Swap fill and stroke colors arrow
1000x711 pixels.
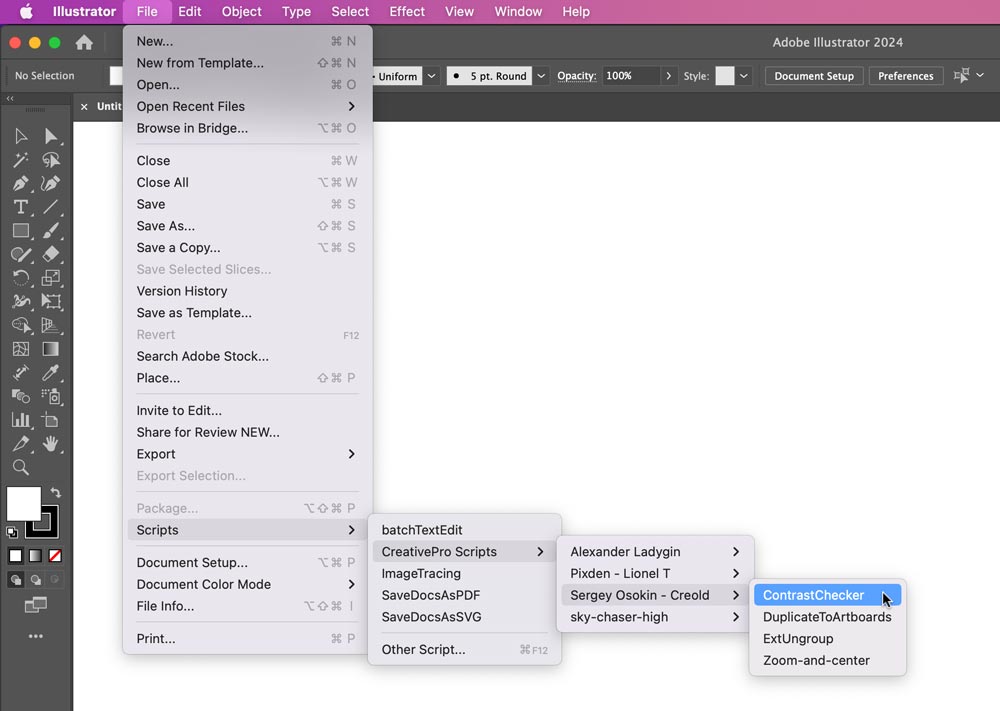point(55,492)
